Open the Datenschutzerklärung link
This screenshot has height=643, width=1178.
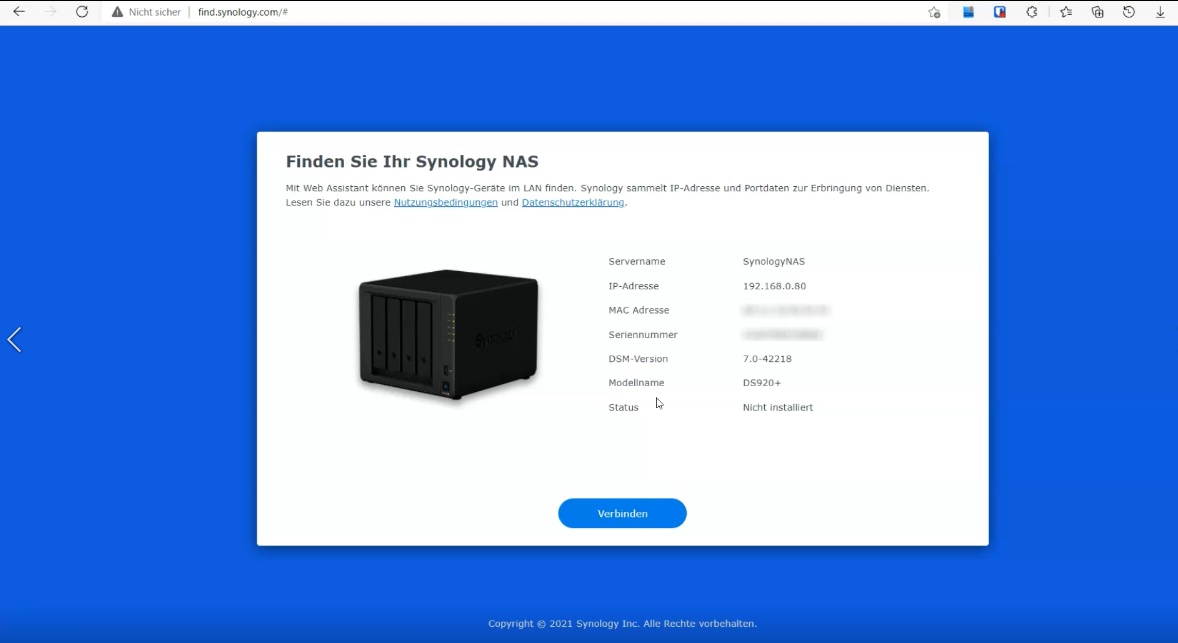click(x=573, y=203)
